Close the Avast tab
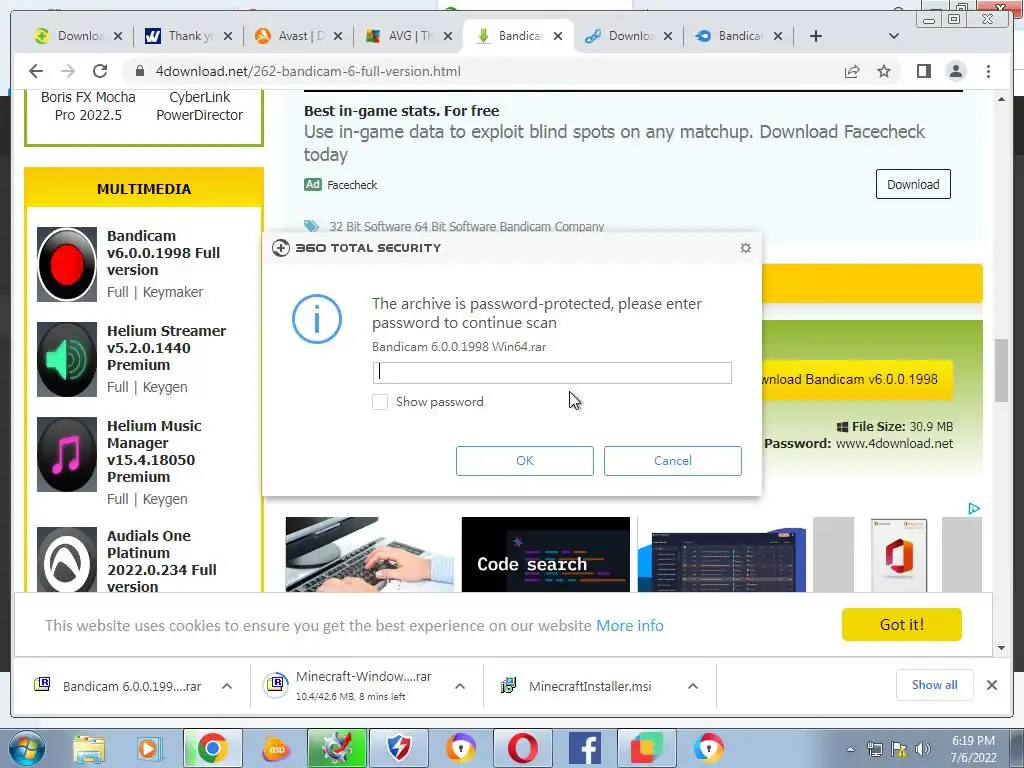Screen dimensions: 1024x768 click(x=338, y=37)
